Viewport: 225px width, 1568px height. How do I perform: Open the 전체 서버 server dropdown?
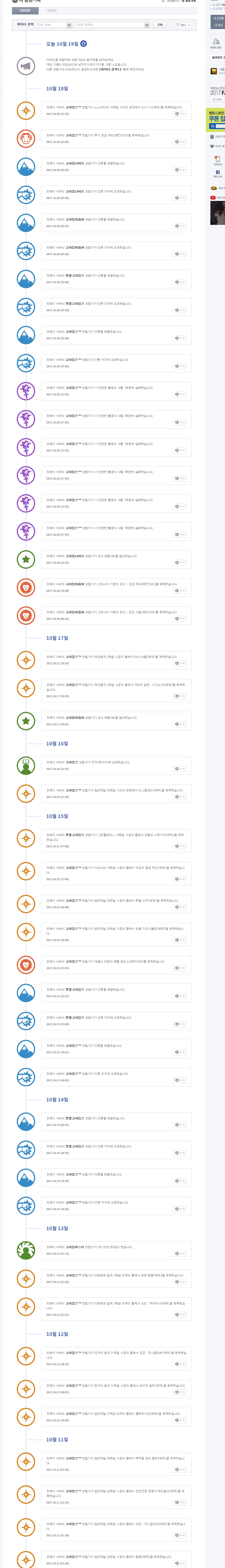(x=54, y=25)
